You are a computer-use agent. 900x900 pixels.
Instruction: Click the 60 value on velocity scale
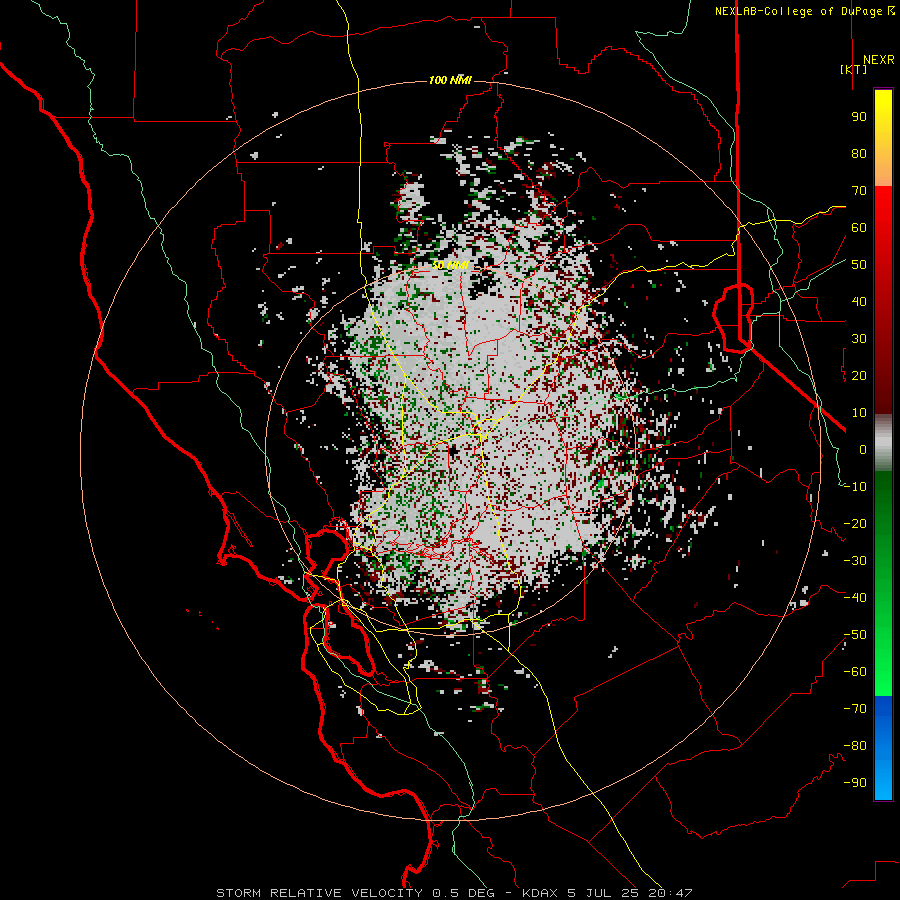pos(859,228)
